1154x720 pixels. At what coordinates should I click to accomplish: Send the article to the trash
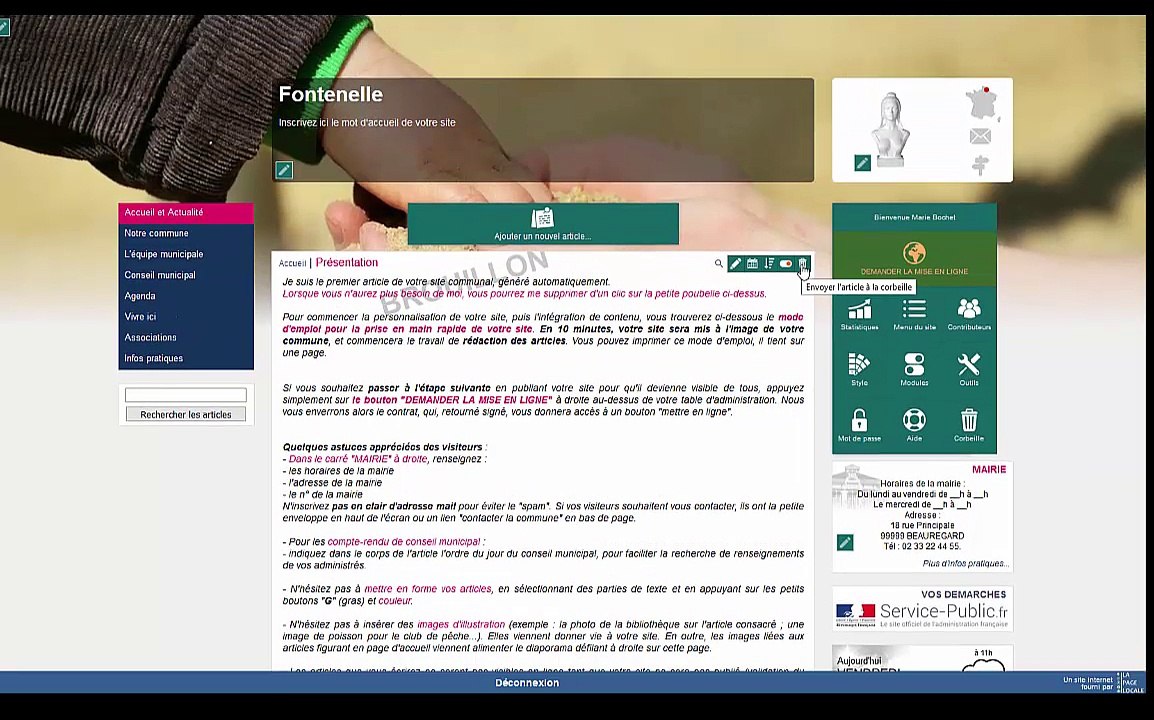pyautogui.click(x=803, y=264)
